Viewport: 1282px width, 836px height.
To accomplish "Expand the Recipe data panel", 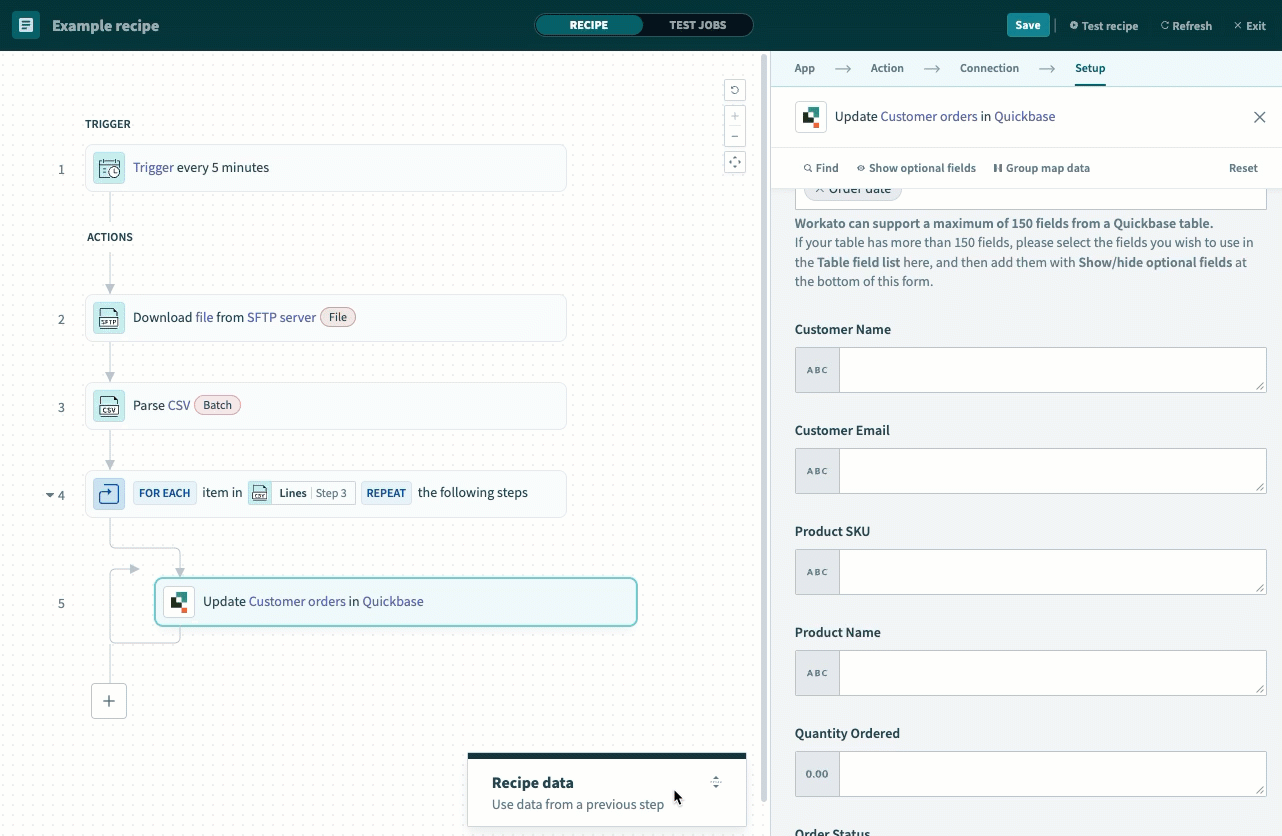I will pos(715,782).
